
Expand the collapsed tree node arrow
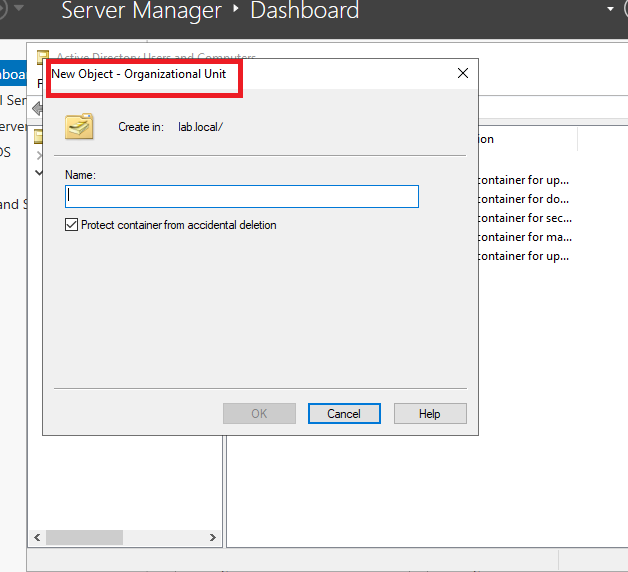(x=39, y=155)
